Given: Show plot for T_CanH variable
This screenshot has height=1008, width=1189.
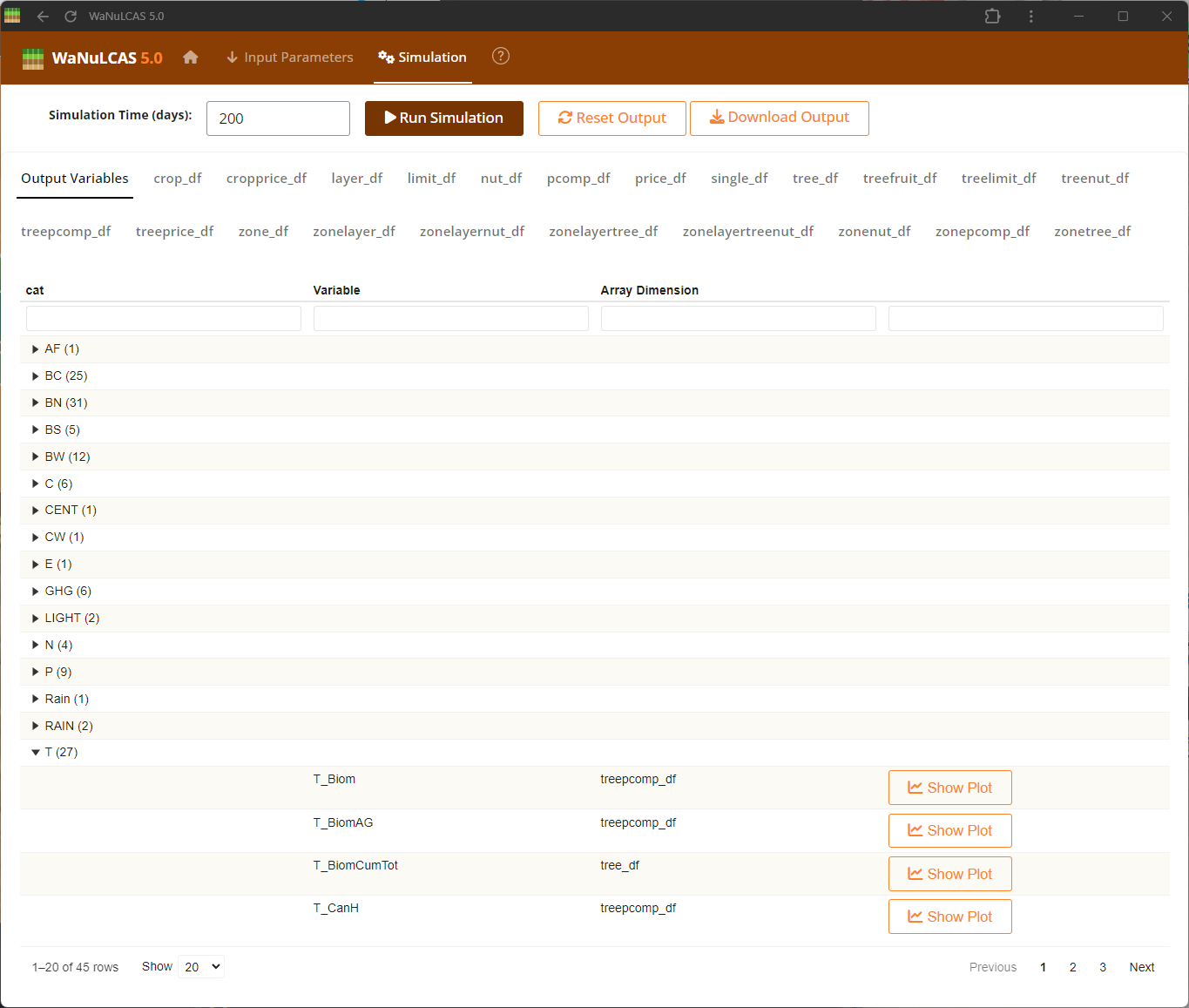Looking at the screenshot, I should click(949, 917).
